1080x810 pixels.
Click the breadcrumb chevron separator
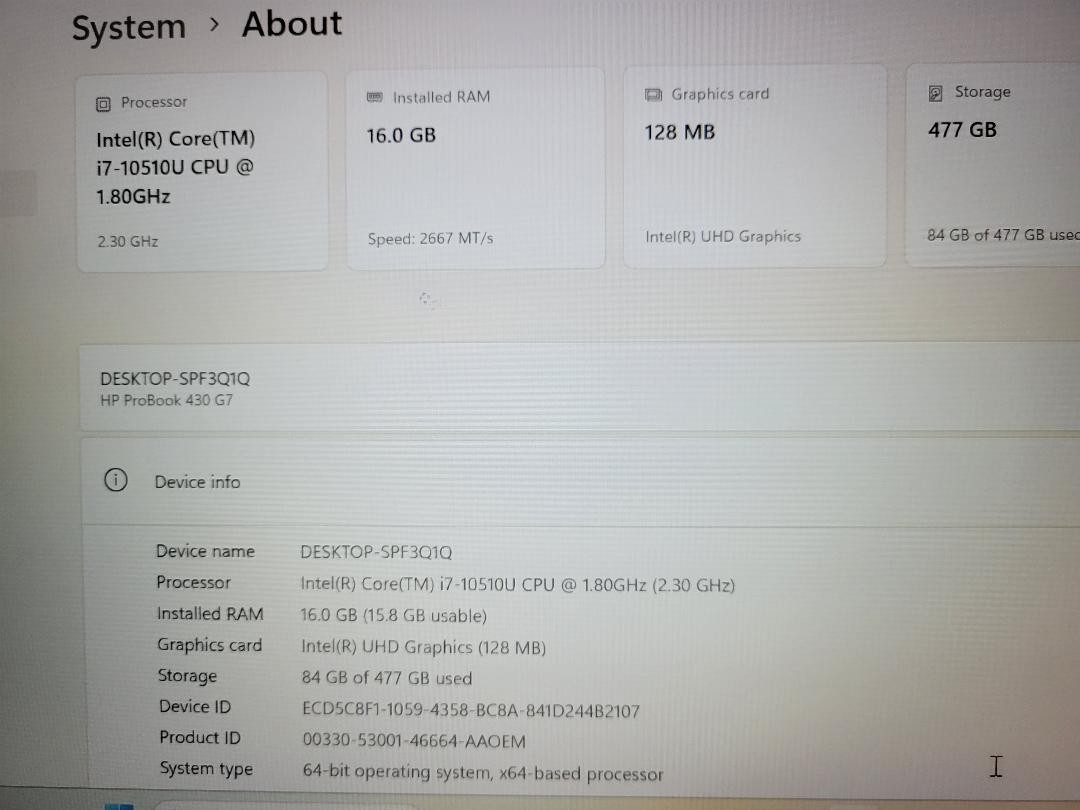tap(214, 25)
